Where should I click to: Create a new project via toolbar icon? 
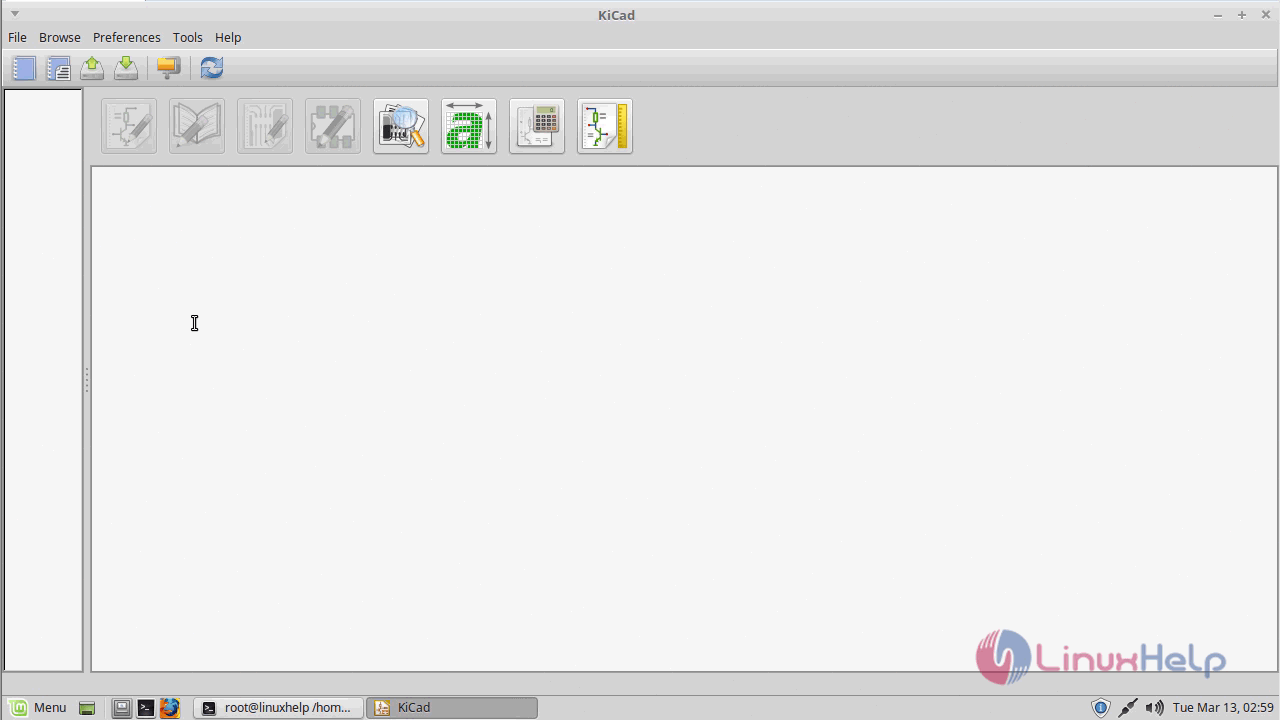click(24, 68)
